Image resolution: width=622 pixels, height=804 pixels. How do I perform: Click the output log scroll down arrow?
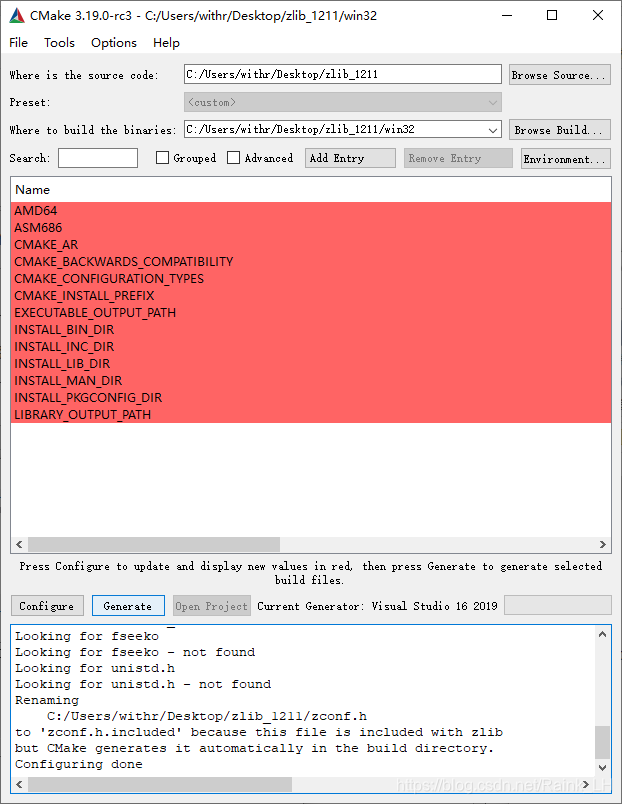(x=603, y=767)
